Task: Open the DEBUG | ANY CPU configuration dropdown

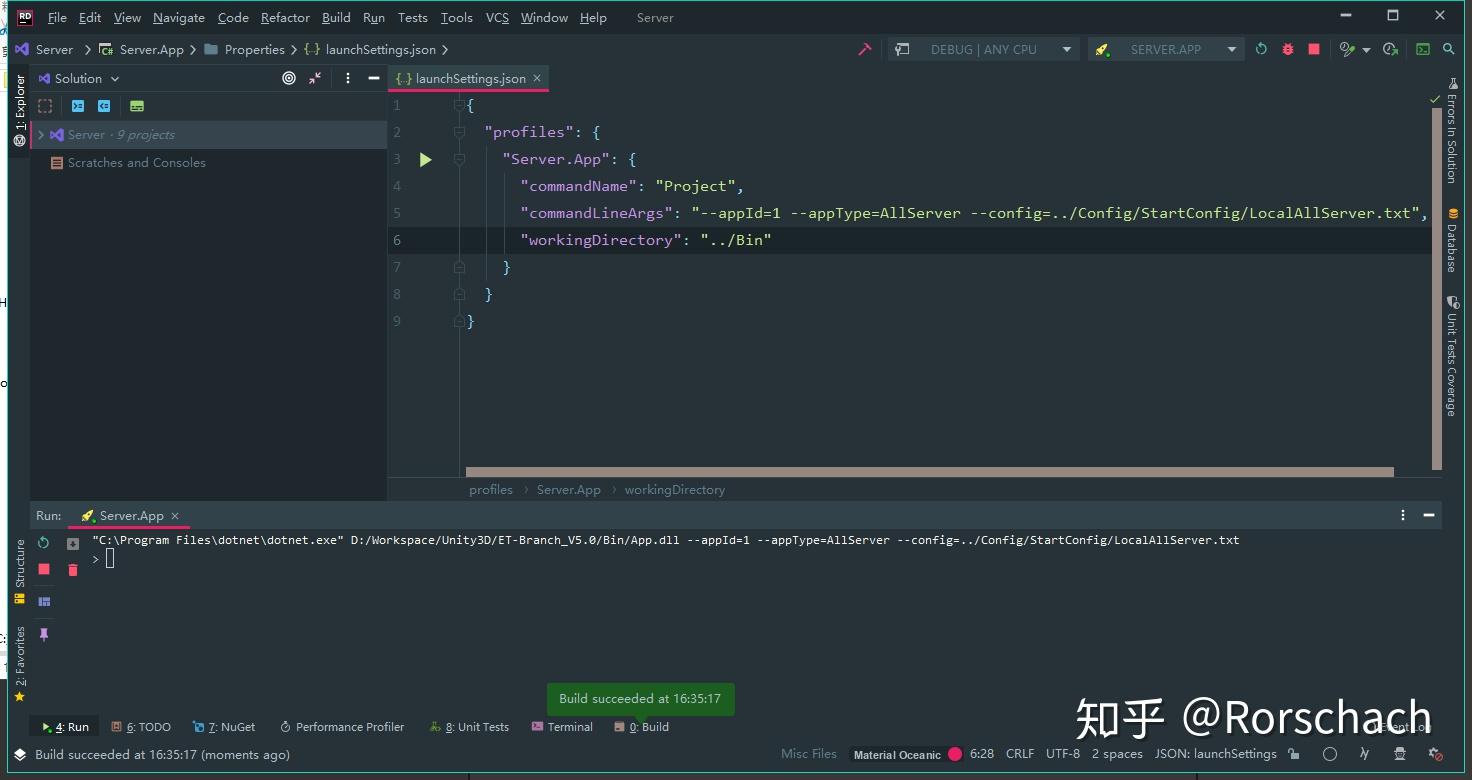Action: [983, 49]
